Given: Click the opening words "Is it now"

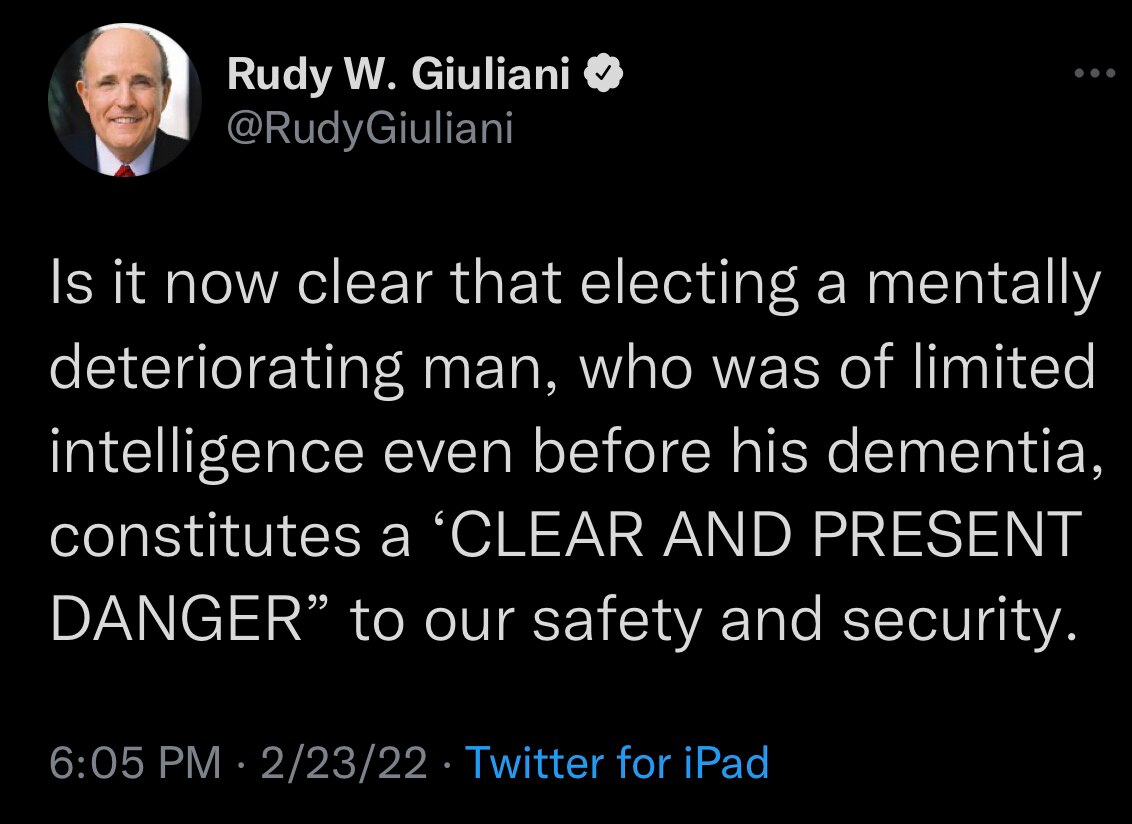Looking at the screenshot, I should [160, 286].
